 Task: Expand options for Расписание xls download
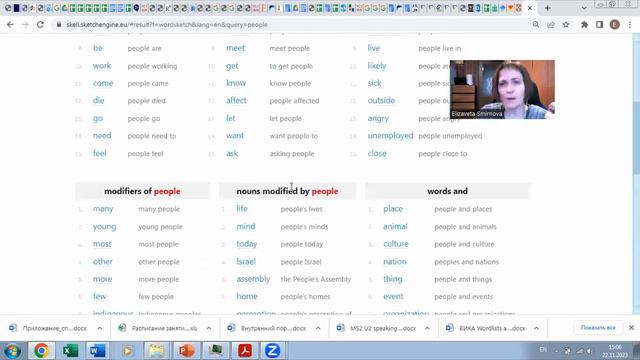pos(209,328)
